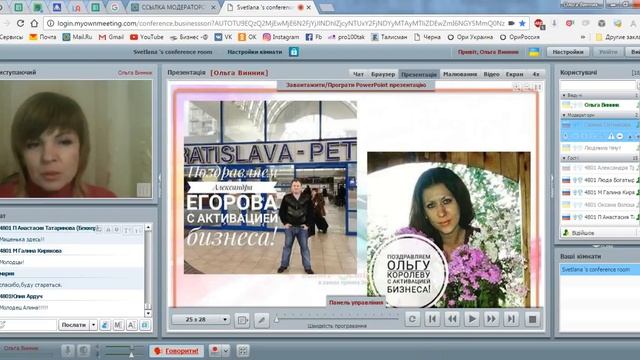Switch to the Малювання tab
Image resolution: width=640 pixels, height=360 pixels.
click(x=460, y=74)
